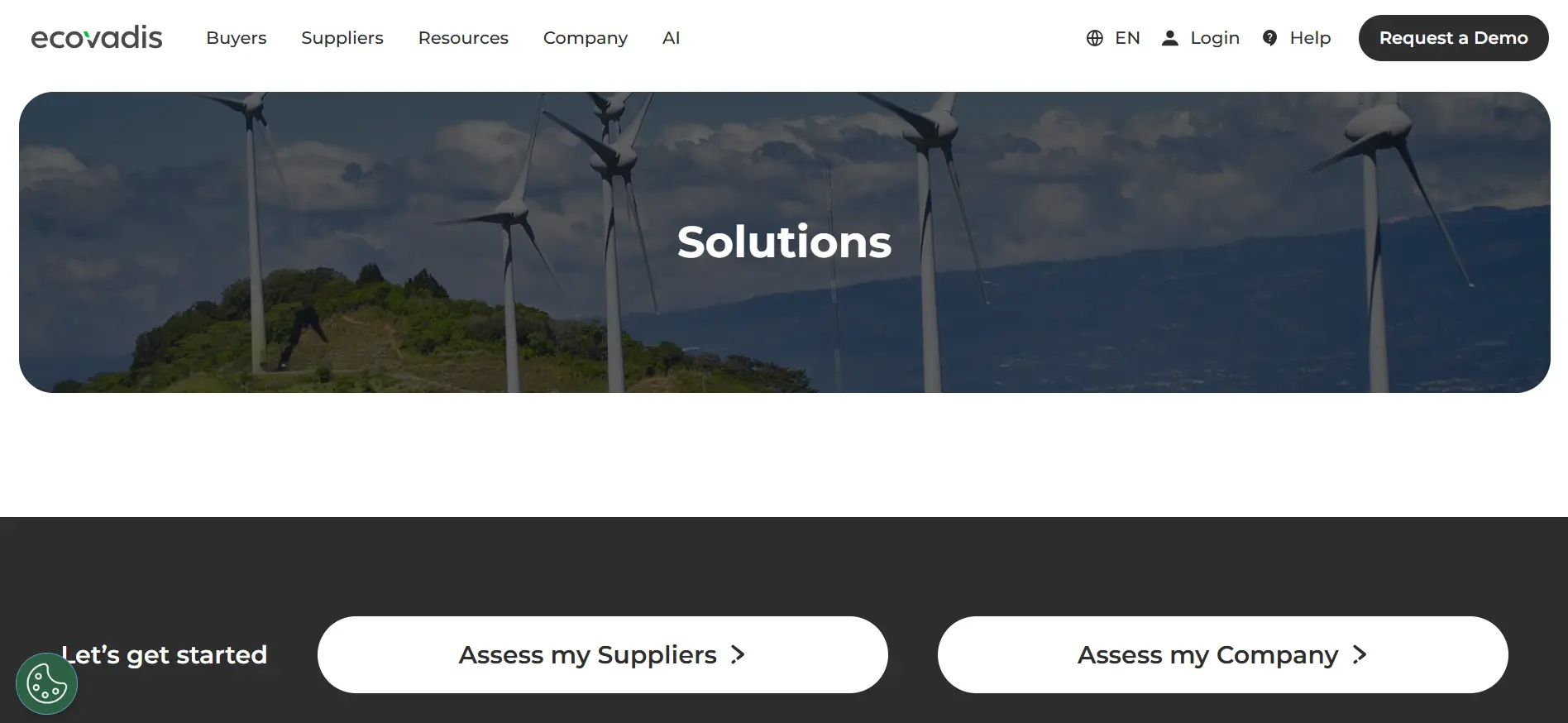Click the arrow on Assess my Suppliers
1568x723 pixels.
738,654
